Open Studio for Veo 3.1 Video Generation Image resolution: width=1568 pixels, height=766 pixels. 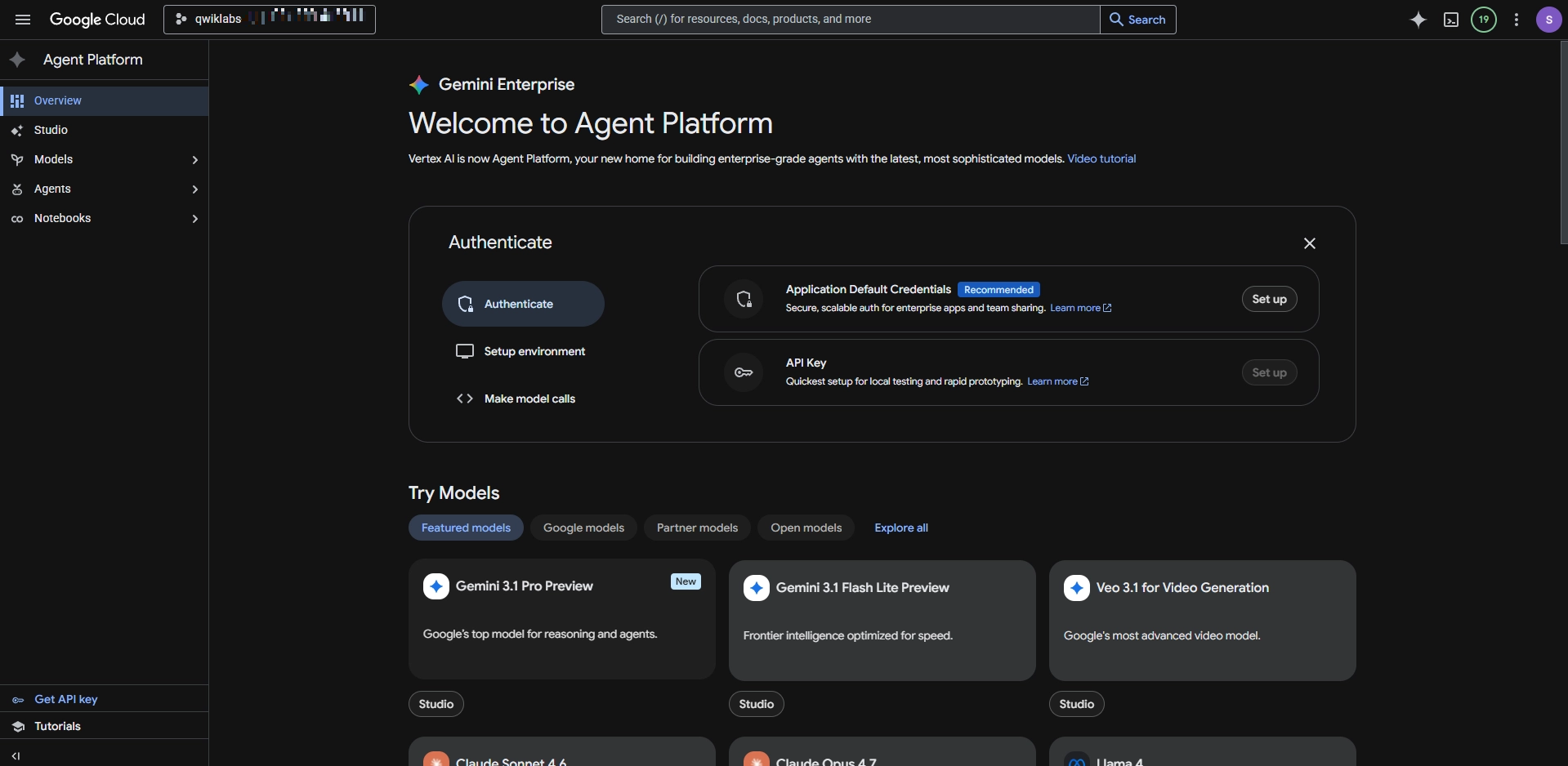(x=1077, y=704)
